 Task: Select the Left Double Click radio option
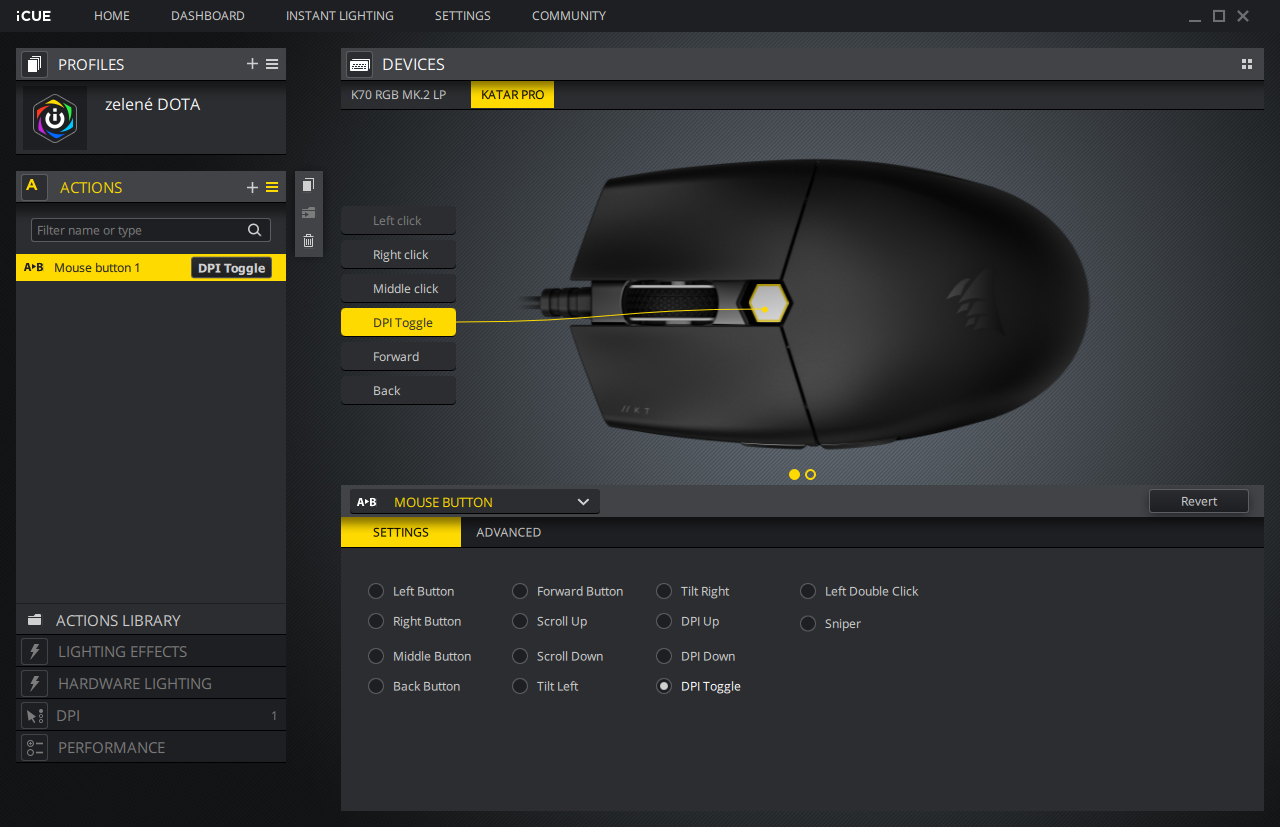(808, 591)
